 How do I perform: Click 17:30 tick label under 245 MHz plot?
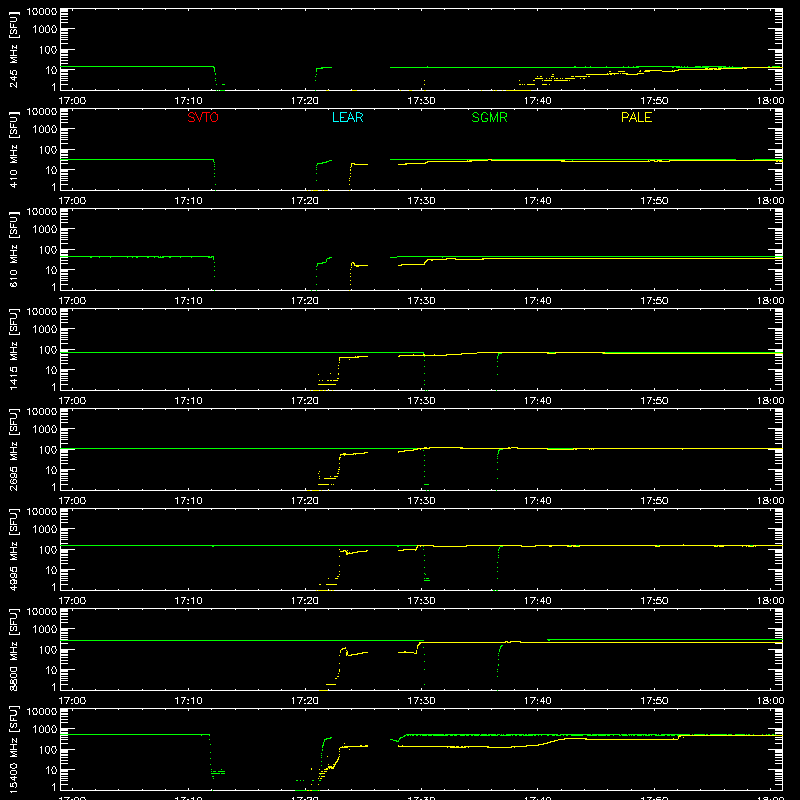421,101
